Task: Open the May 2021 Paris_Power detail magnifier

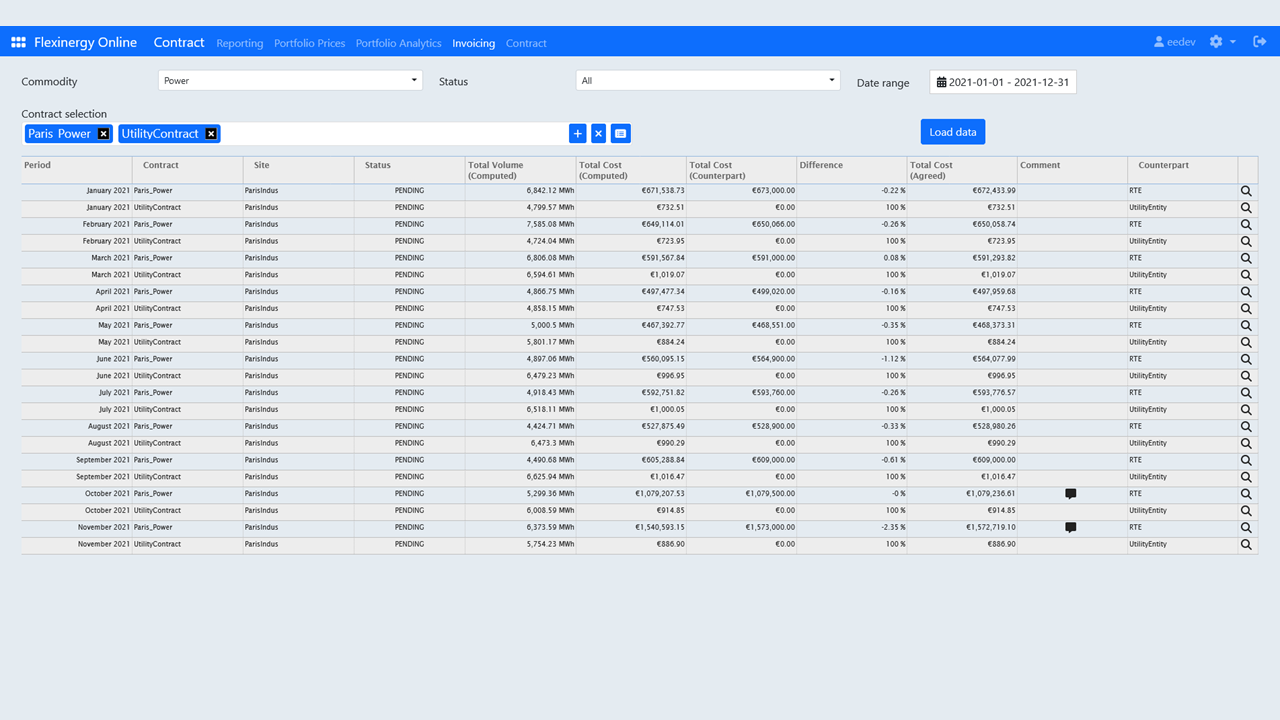Action: pyautogui.click(x=1246, y=326)
